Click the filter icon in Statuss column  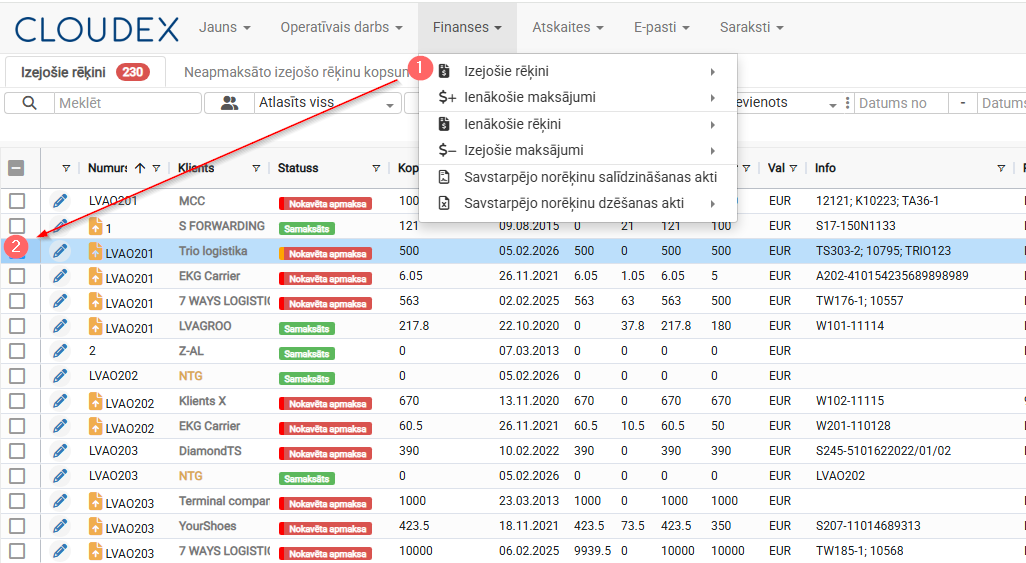[x=376, y=168]
